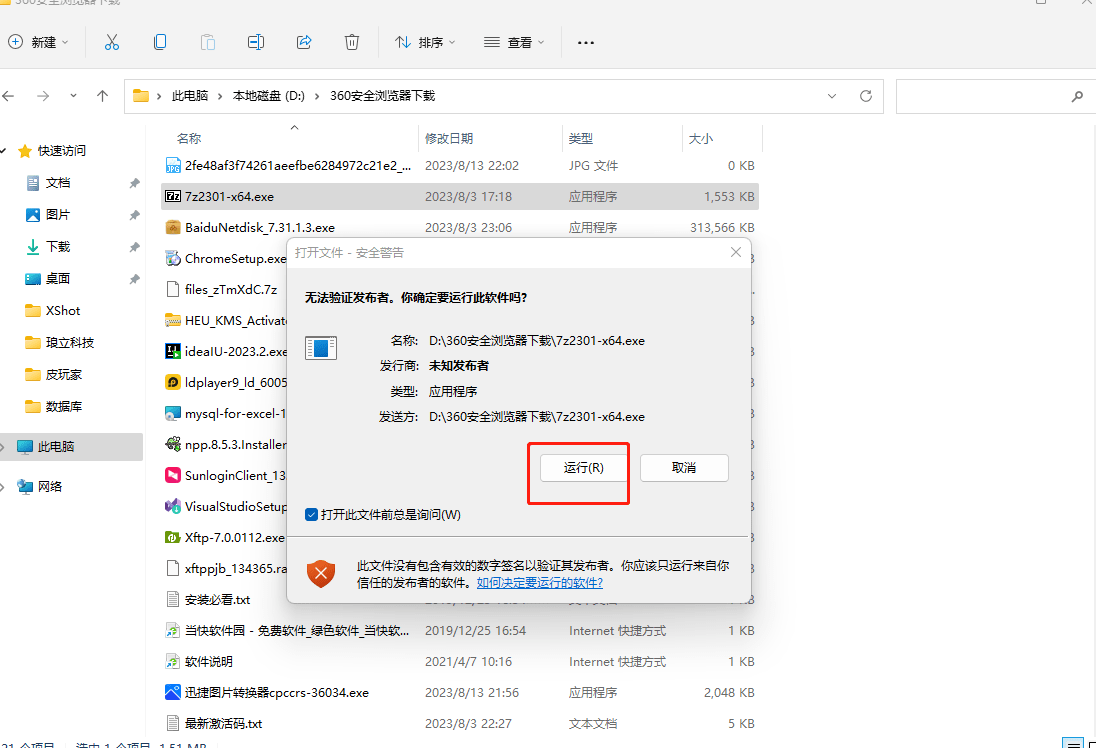Switch to large thumbnails view at bottom right

pyautogui.click(x=1091, y=746)
